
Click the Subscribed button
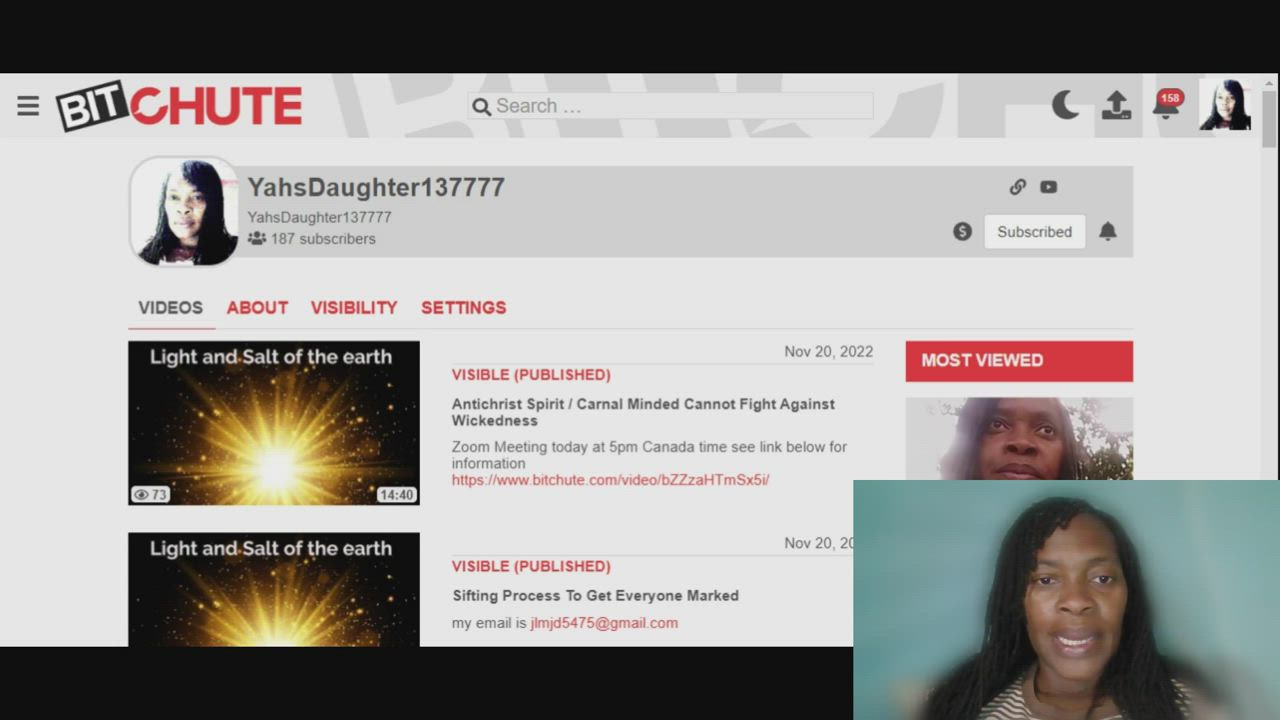pyautogui.click(x=1034, y=232)
